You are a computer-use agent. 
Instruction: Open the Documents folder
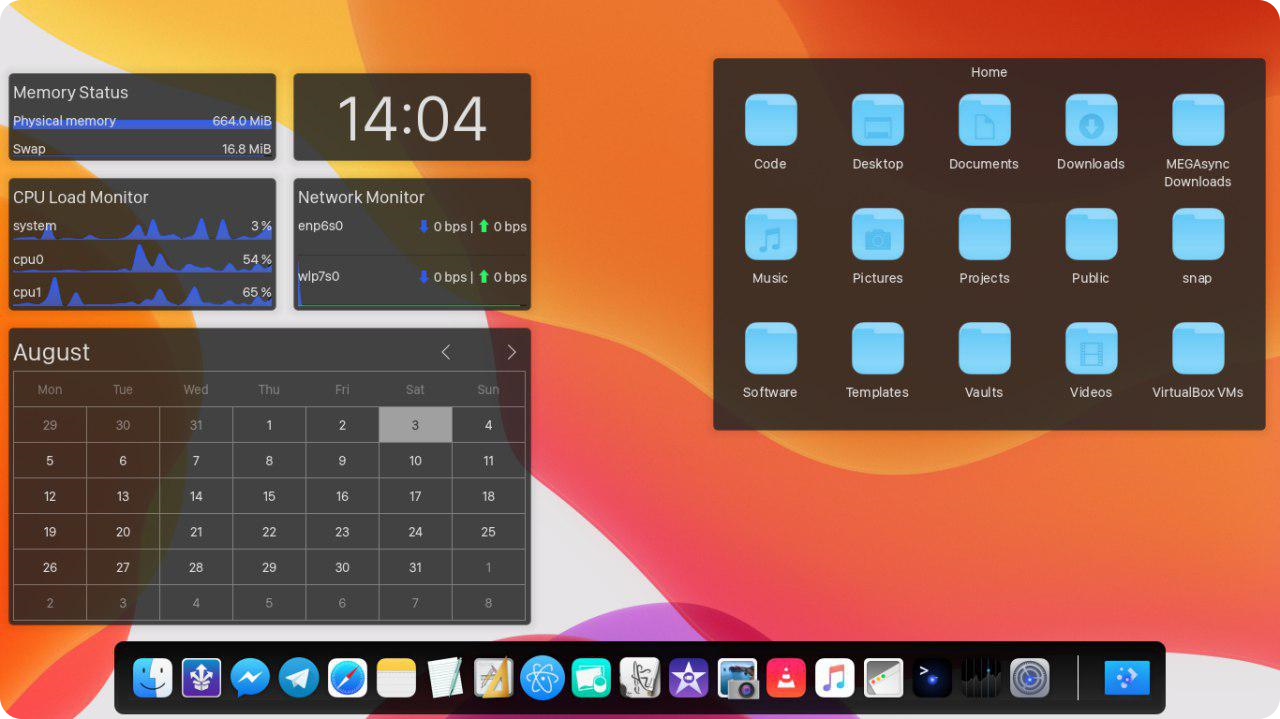click(x=984, y=132)
